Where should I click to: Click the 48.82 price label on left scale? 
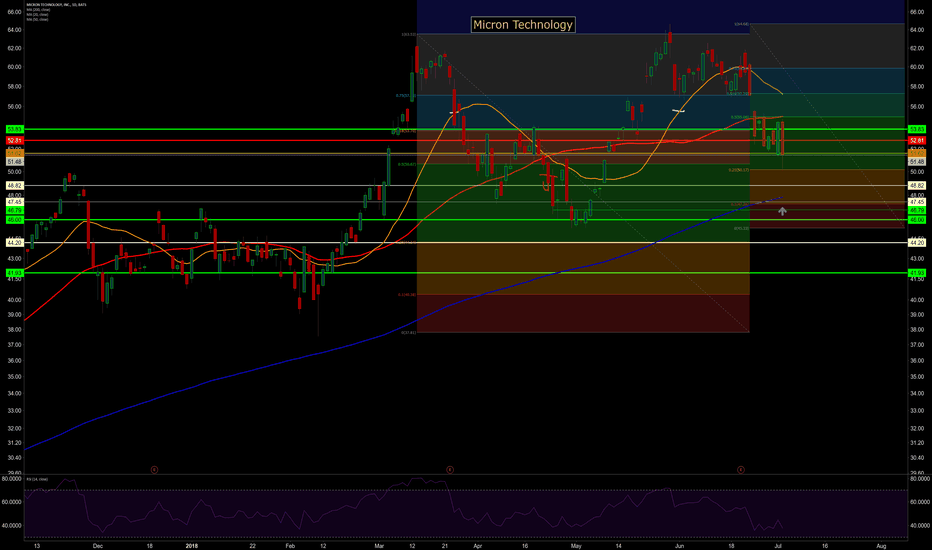coord(14,186)
